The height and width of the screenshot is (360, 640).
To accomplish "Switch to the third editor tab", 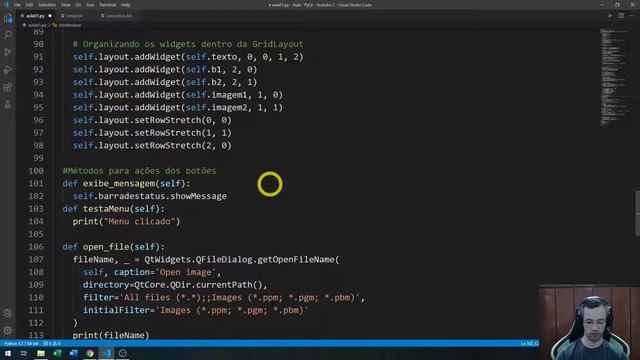I will tap(118, 16).
